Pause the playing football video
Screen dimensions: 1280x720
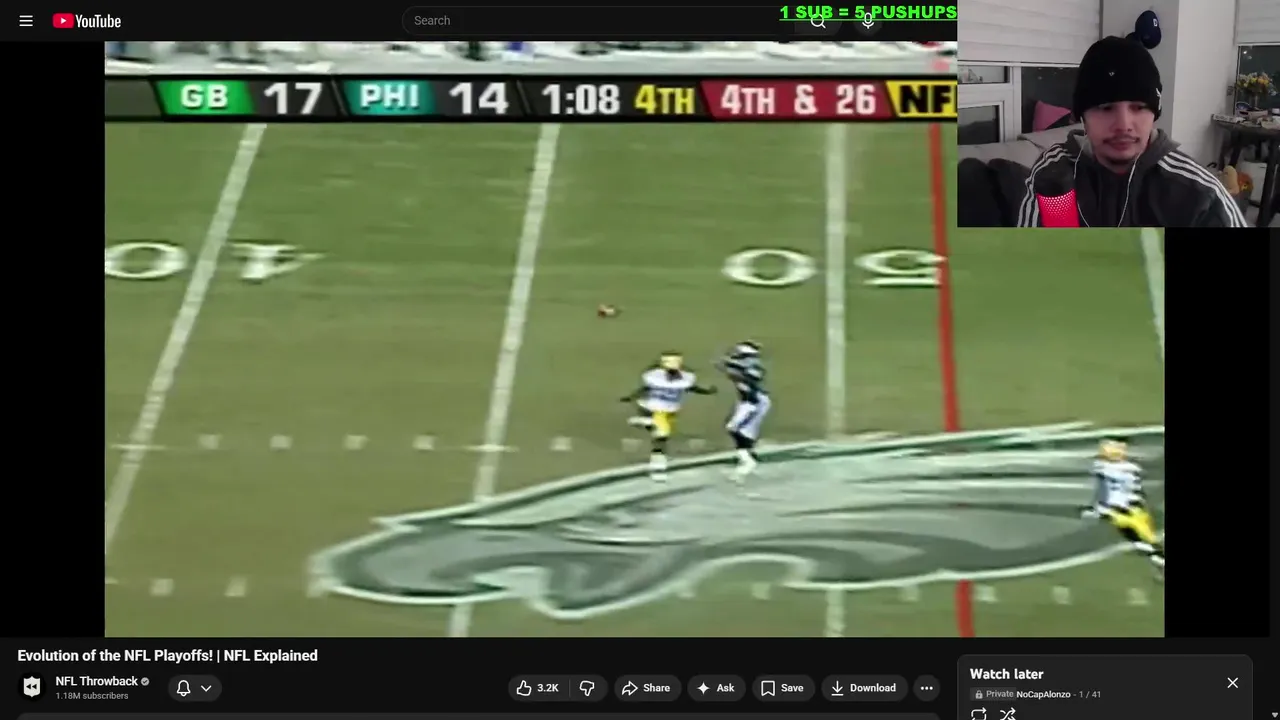coord(634,340)
